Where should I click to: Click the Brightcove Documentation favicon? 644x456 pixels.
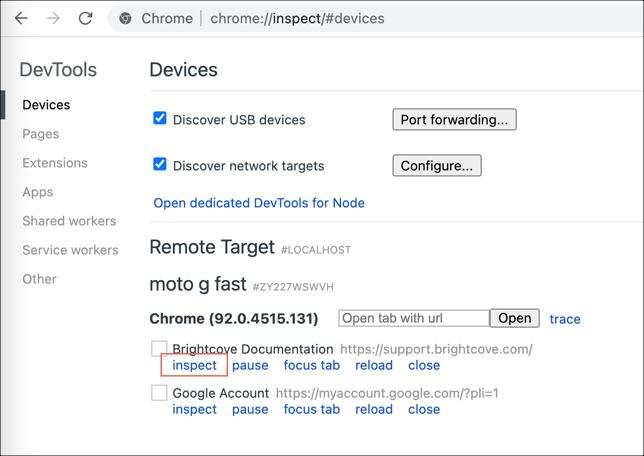159,349
